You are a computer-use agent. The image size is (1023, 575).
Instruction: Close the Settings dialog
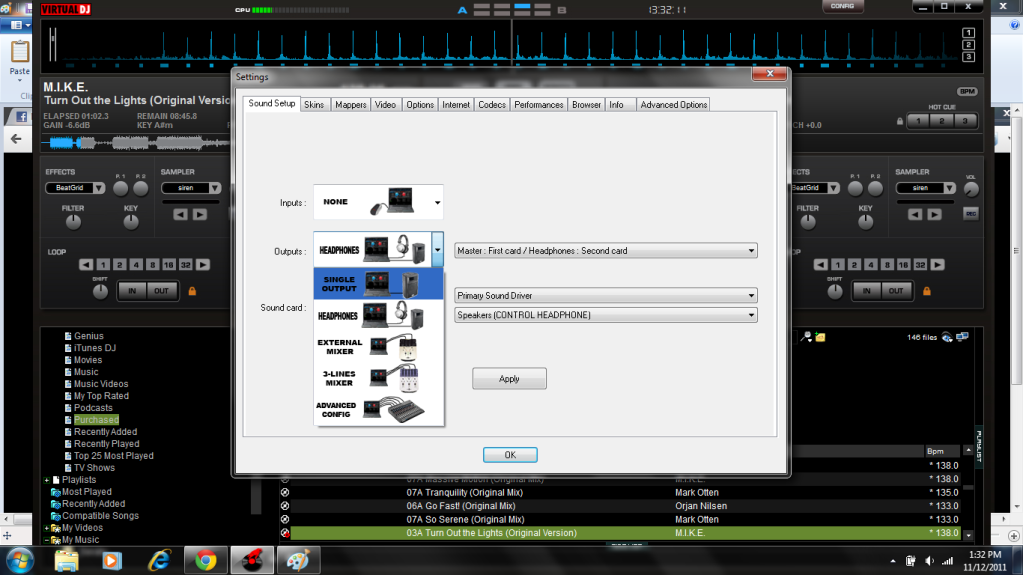click(x=769, y=74)
